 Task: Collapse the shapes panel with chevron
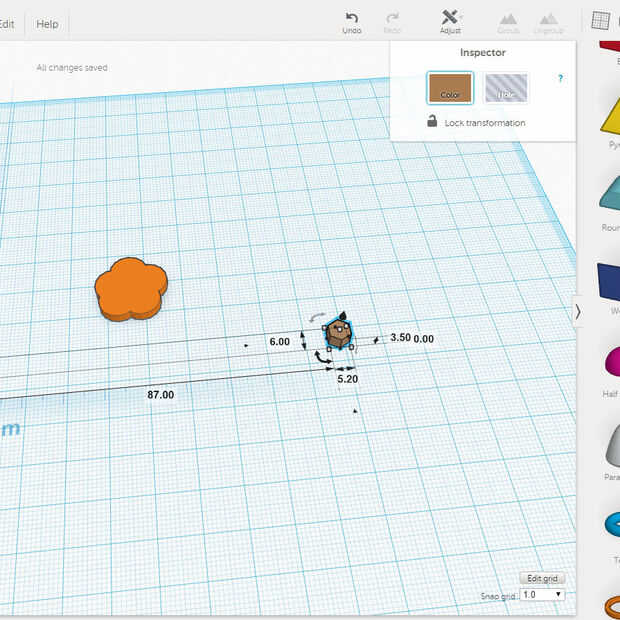tap(578, 312)
